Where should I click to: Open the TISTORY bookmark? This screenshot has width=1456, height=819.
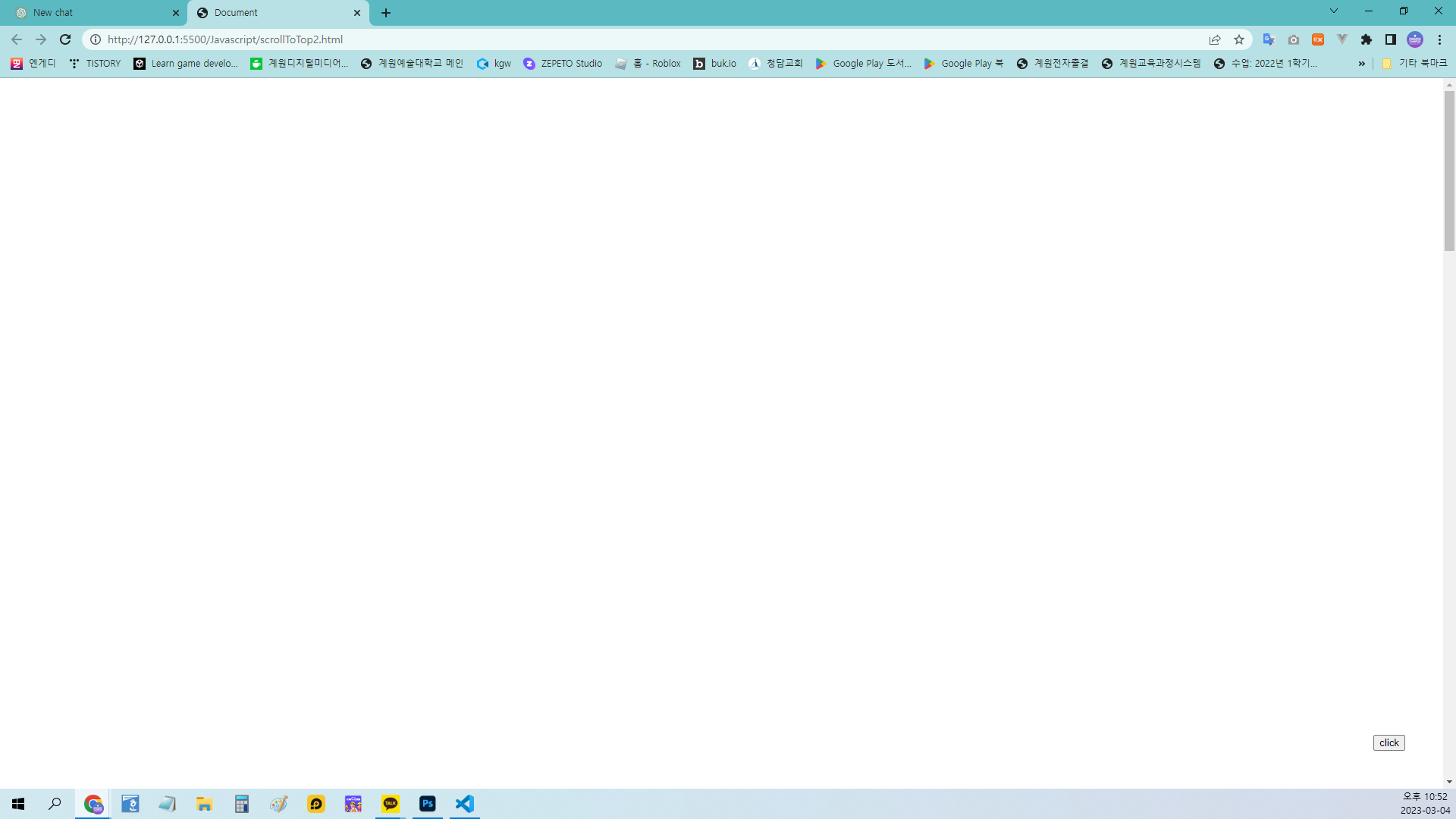(96, 64)
